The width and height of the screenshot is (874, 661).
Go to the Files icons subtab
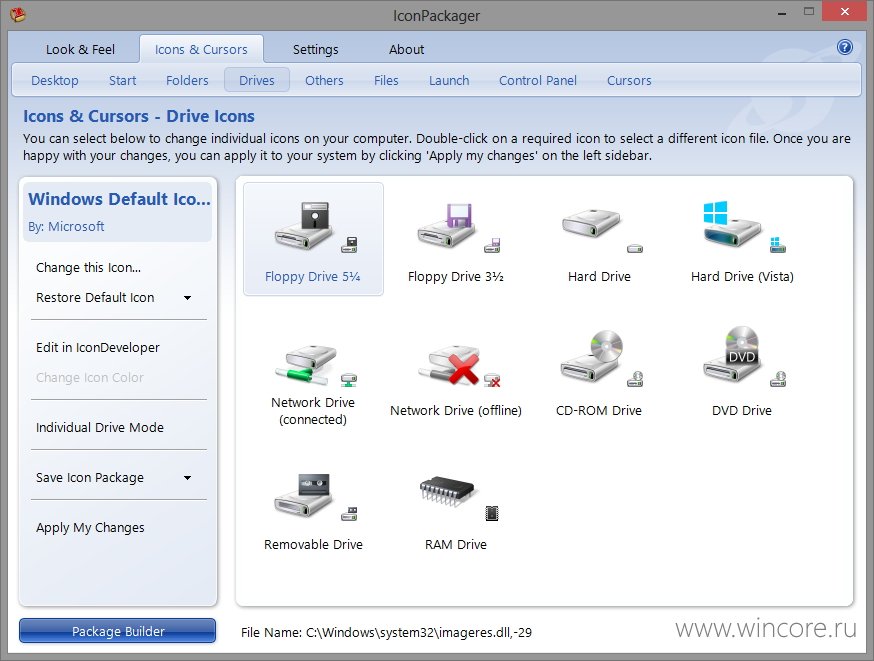point(386,81)
